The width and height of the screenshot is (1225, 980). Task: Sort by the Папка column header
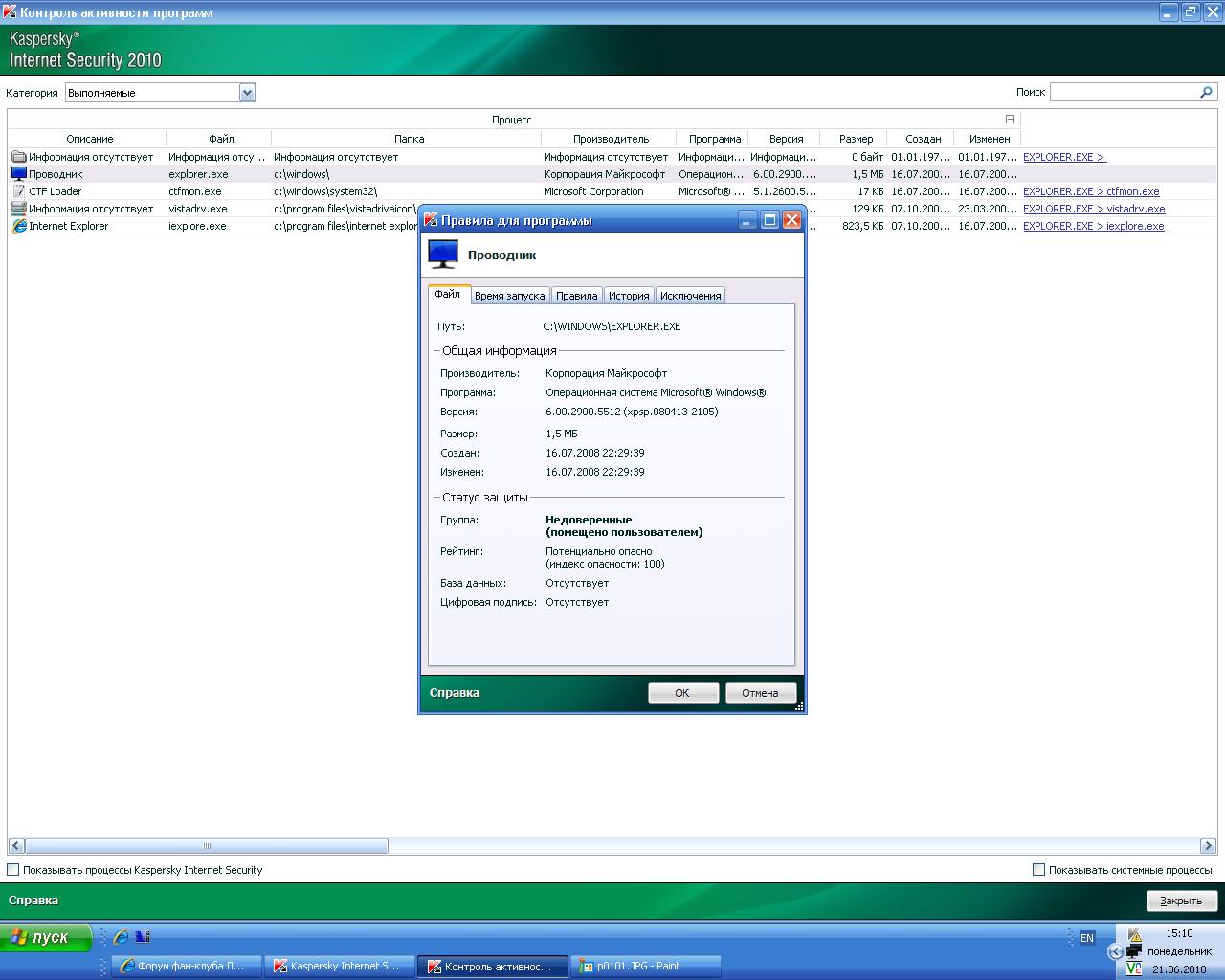pyautogui.click(x=407, y=139)
